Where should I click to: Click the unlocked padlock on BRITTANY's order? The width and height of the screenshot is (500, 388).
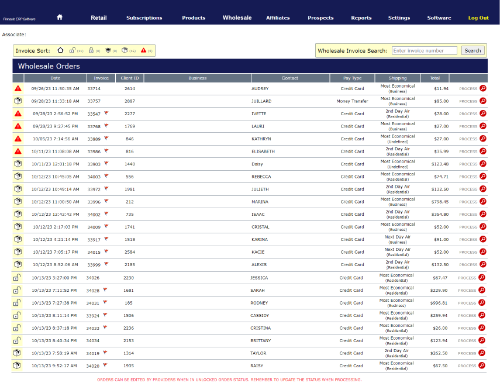click(x=17, y=340)
